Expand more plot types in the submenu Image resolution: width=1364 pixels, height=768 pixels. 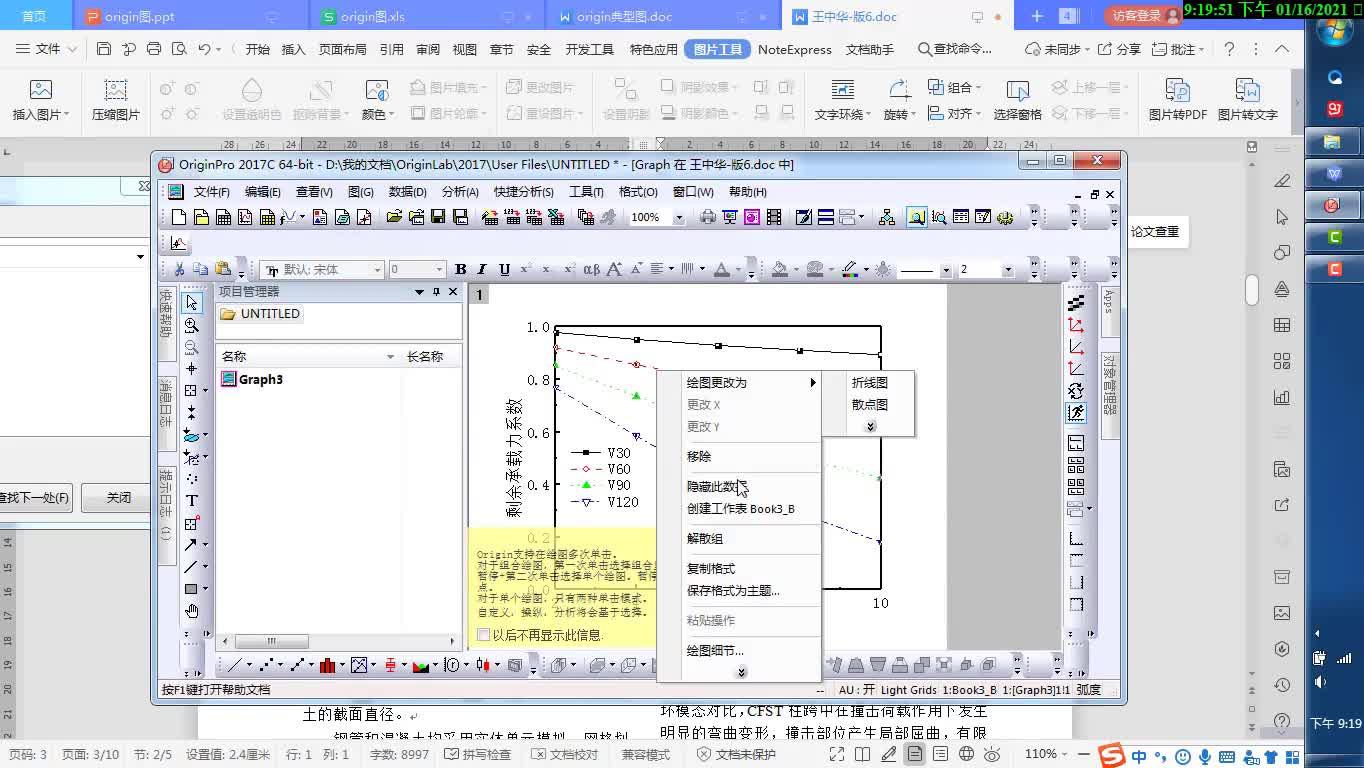pyautogui.click(x=870, y=427)
